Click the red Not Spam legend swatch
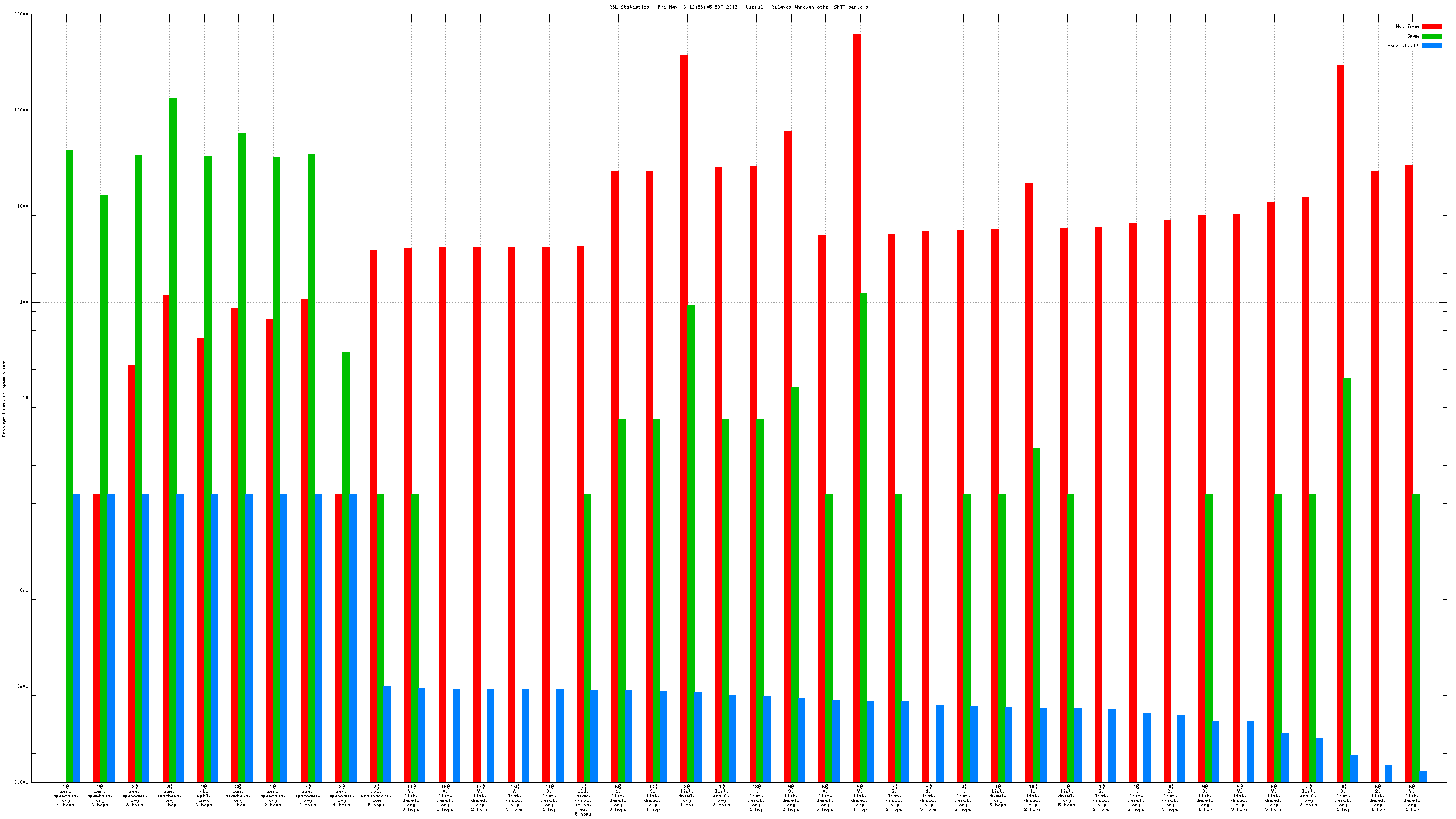This screenshot has width=1456, height=819. click(x=1431, y=26)
